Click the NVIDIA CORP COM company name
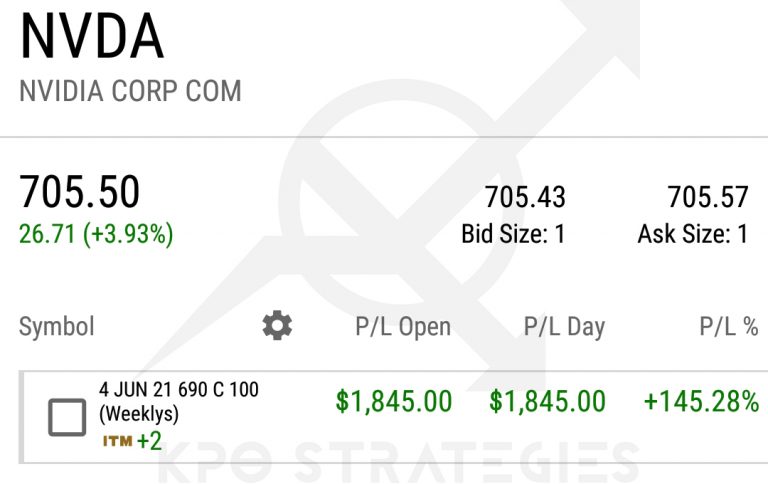This screenshot has width=768, height=484. (130, 92)
